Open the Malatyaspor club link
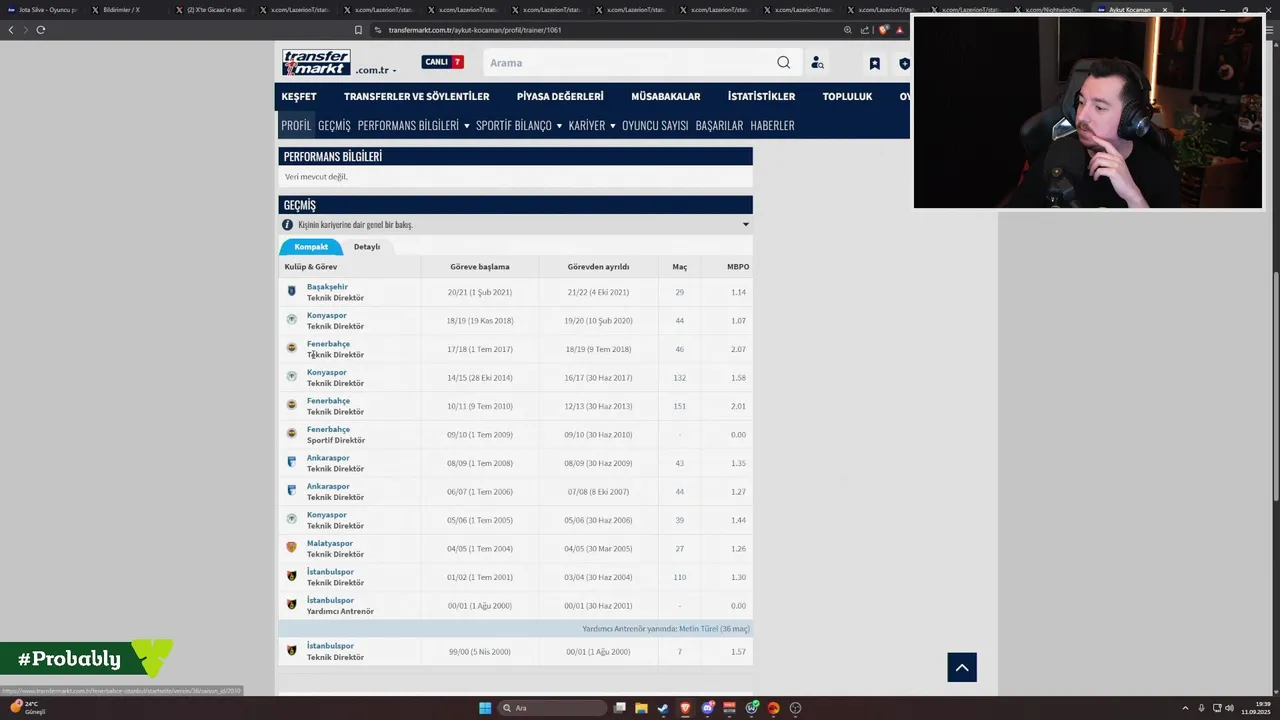 [x=330, y=543]
